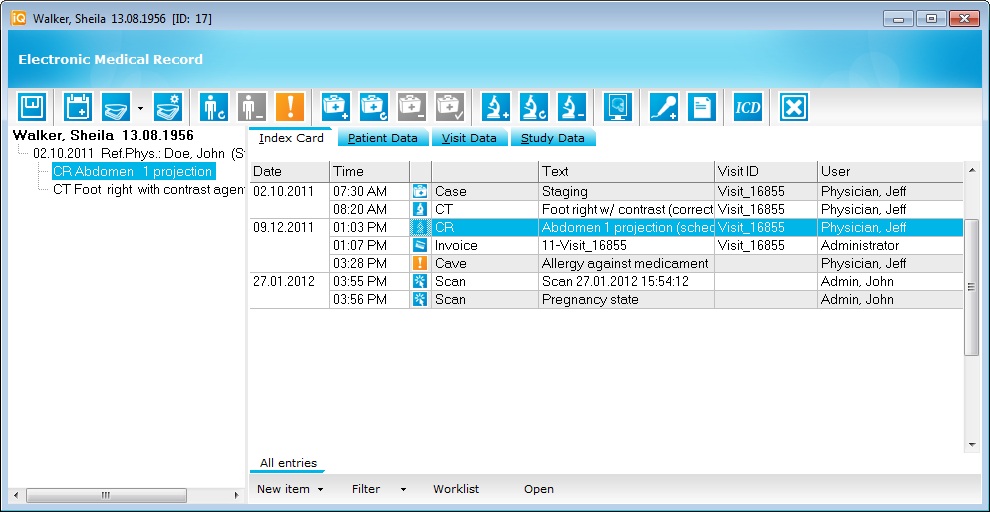Viewport: 990px width, 512px height.
Task: Click the add case medical kit icon
Action: [334, 106]
